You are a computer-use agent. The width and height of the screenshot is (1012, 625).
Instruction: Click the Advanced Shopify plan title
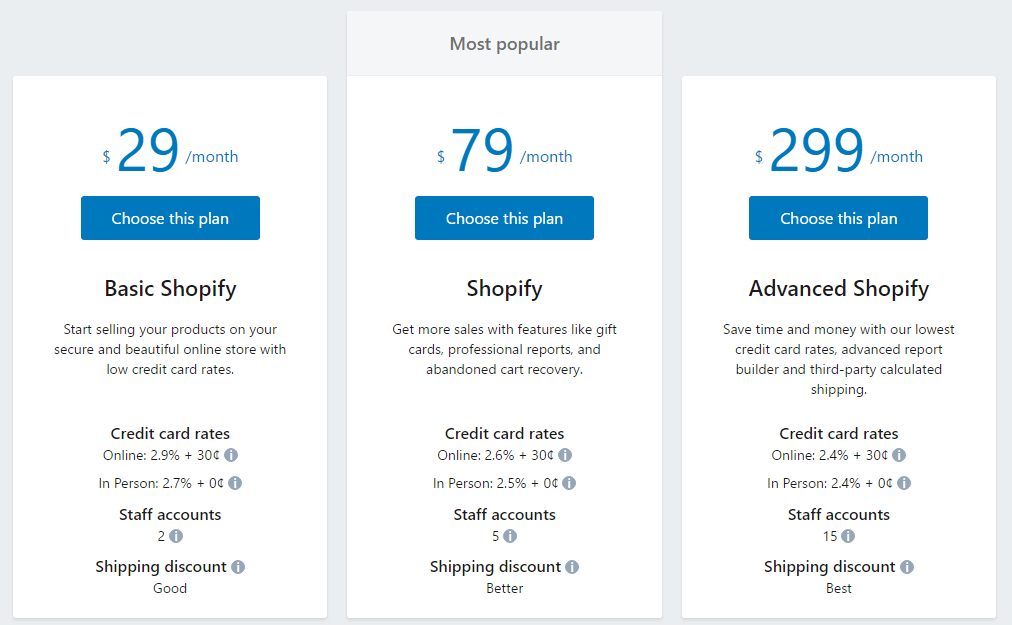pos(838,289)
